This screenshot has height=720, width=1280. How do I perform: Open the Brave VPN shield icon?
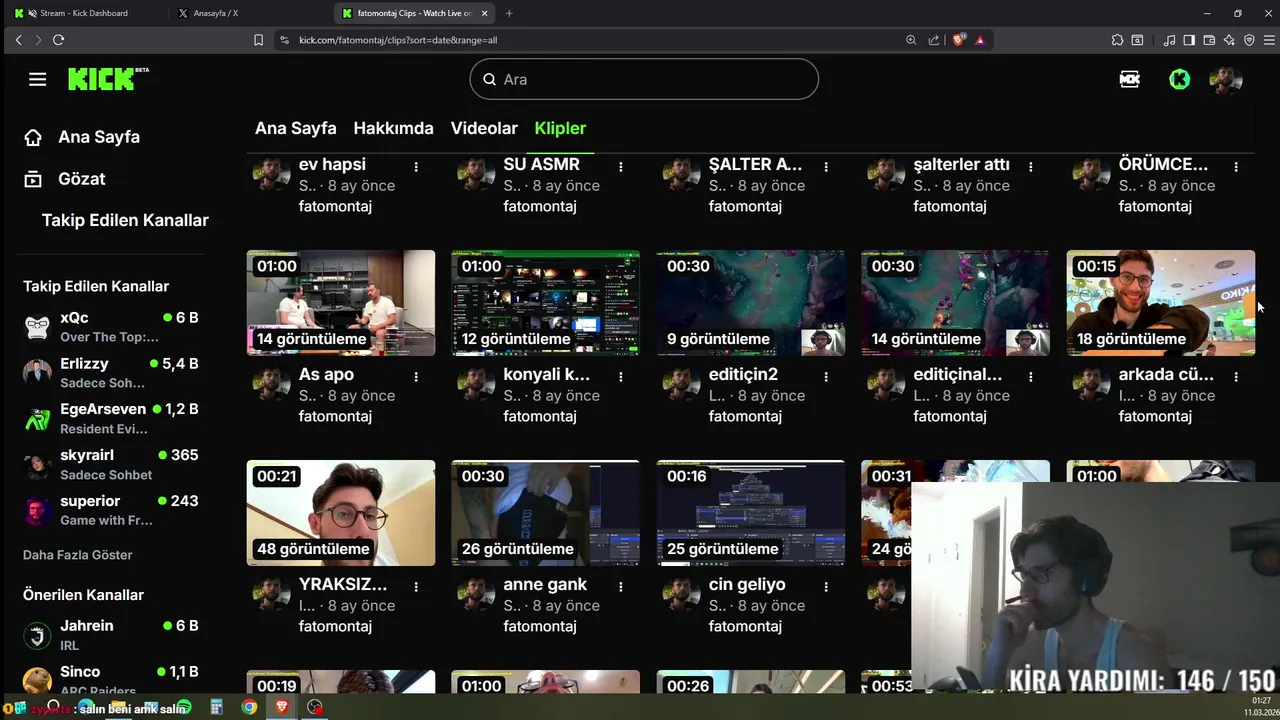[x=1249, y=40]
